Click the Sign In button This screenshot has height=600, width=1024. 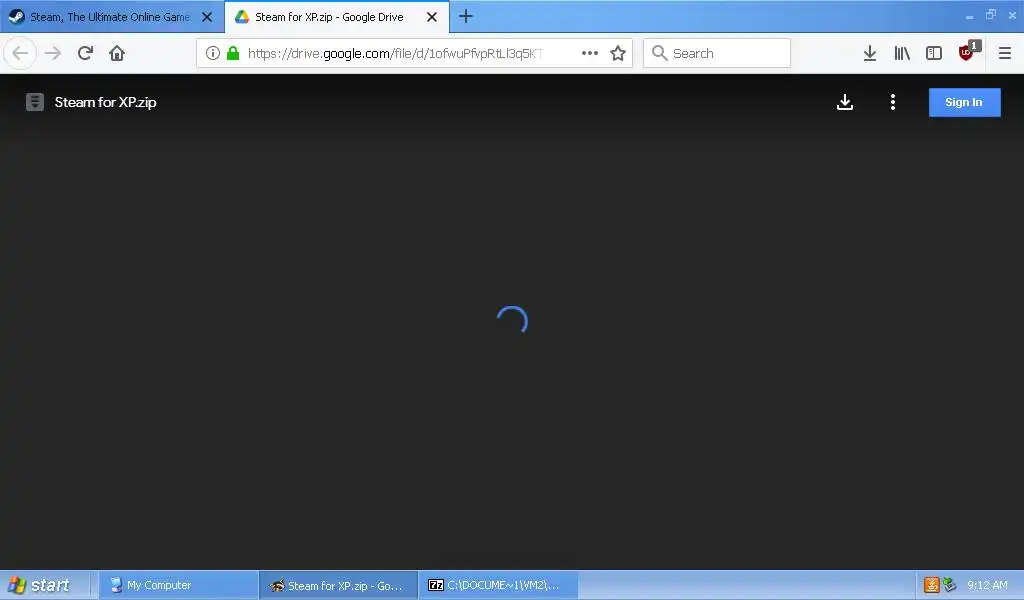(x=965, y=102)
